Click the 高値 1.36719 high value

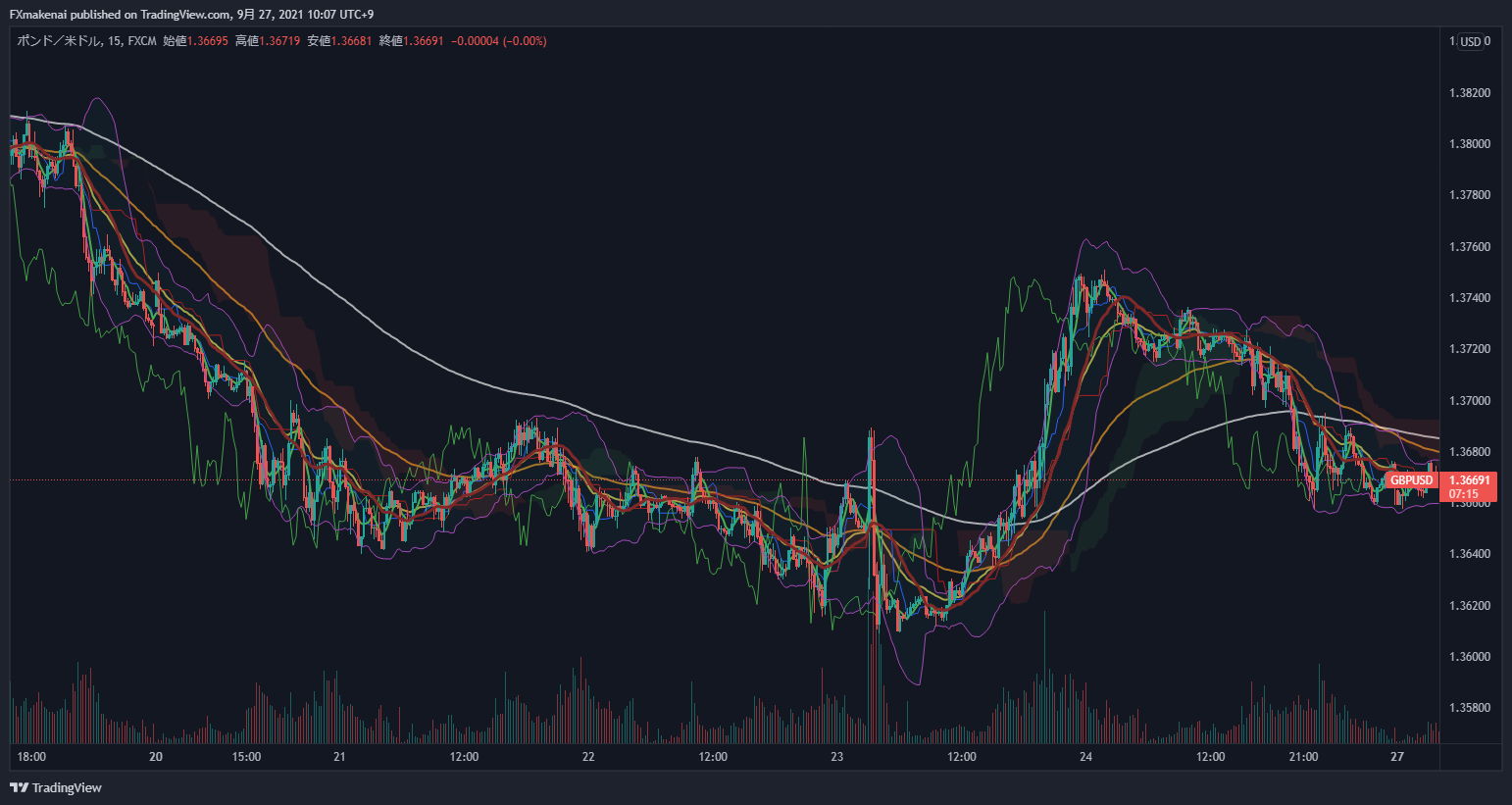[x=268, y=41]
